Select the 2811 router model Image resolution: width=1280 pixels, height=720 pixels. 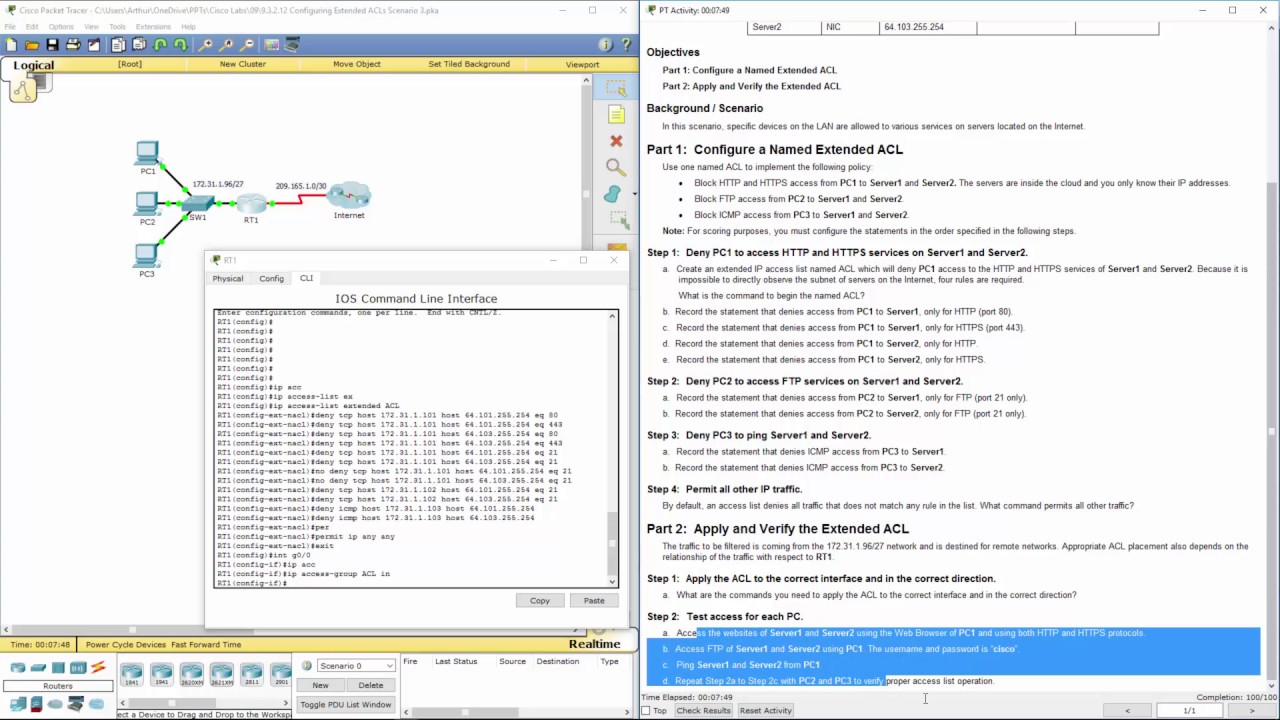(251, 674)
